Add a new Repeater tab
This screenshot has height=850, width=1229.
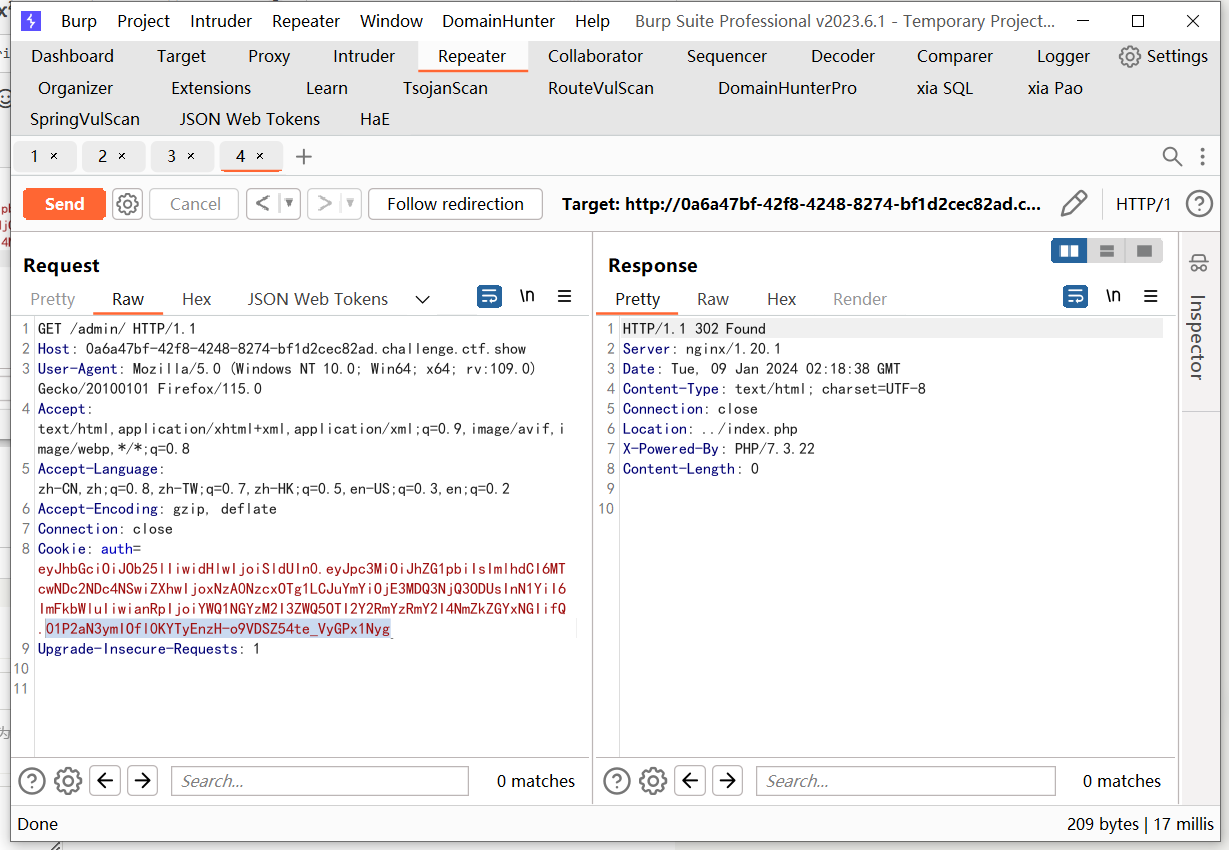[x=304, y=157]
